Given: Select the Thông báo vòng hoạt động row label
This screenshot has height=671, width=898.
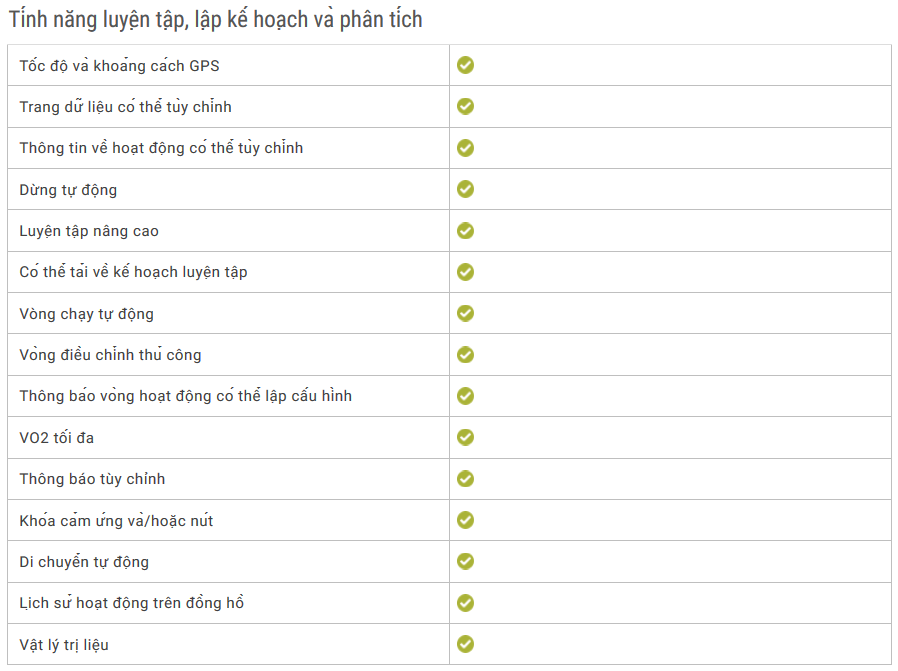Looking at the screenshot, I should coord(185,396).
